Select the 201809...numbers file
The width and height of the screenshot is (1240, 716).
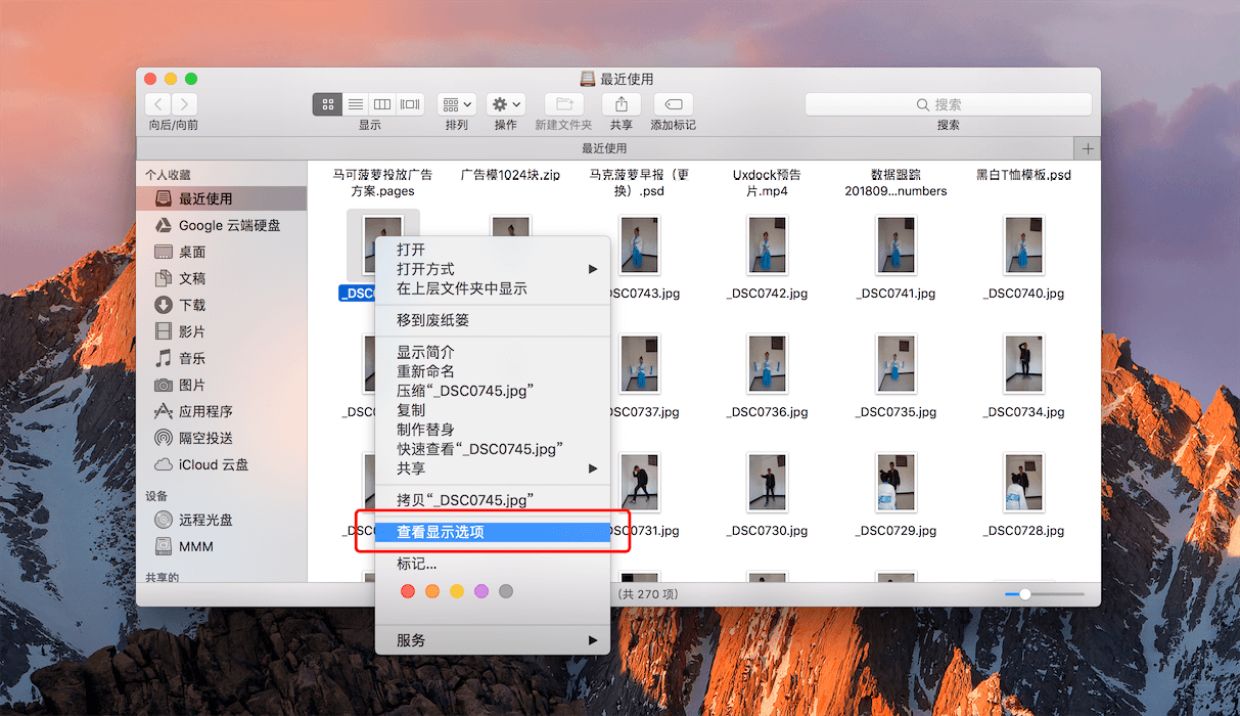[x=895, y=182]
